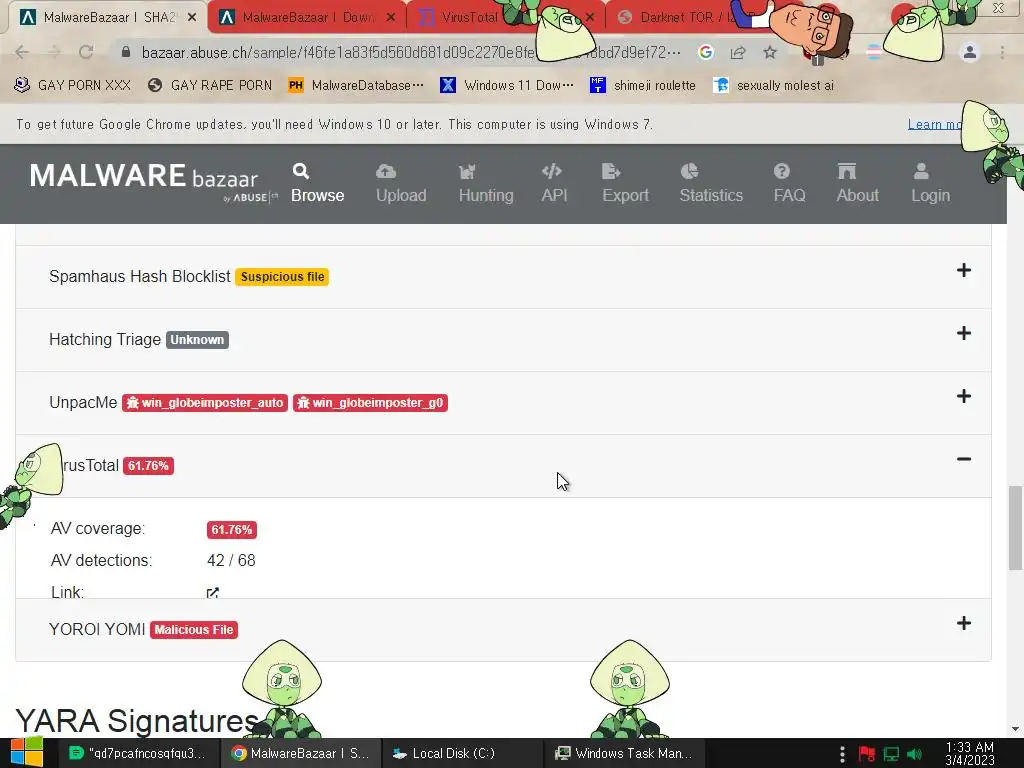Open the API code icon
This screenshot has height=768, width=1024.
coord(552,171)
